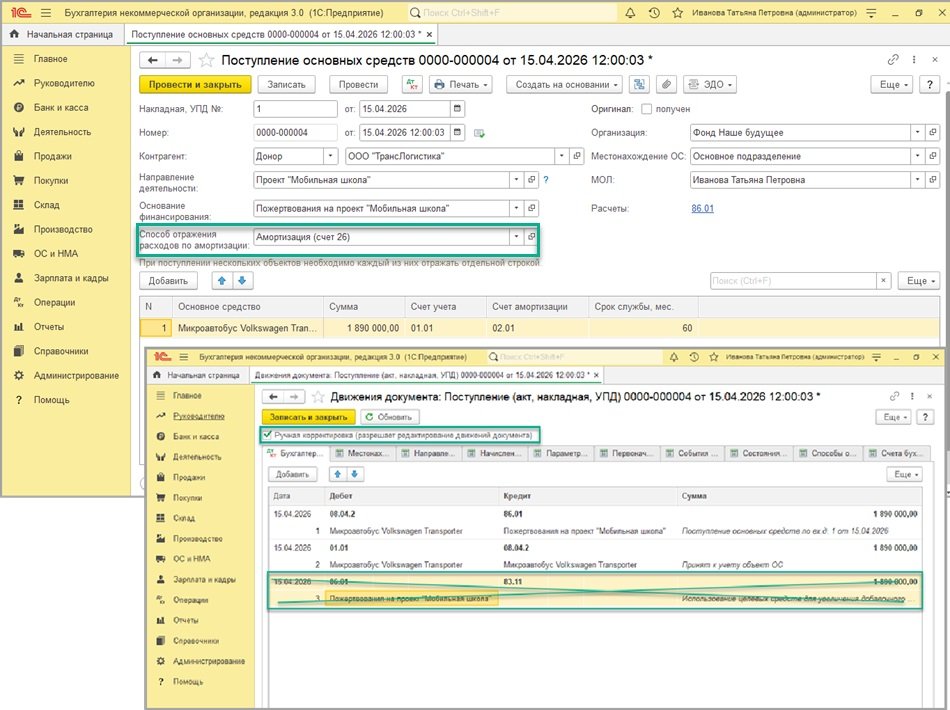Move posting row up in front Движения window
The width and height of the screenshot is (950, 710).
click(x=337, y=474)
